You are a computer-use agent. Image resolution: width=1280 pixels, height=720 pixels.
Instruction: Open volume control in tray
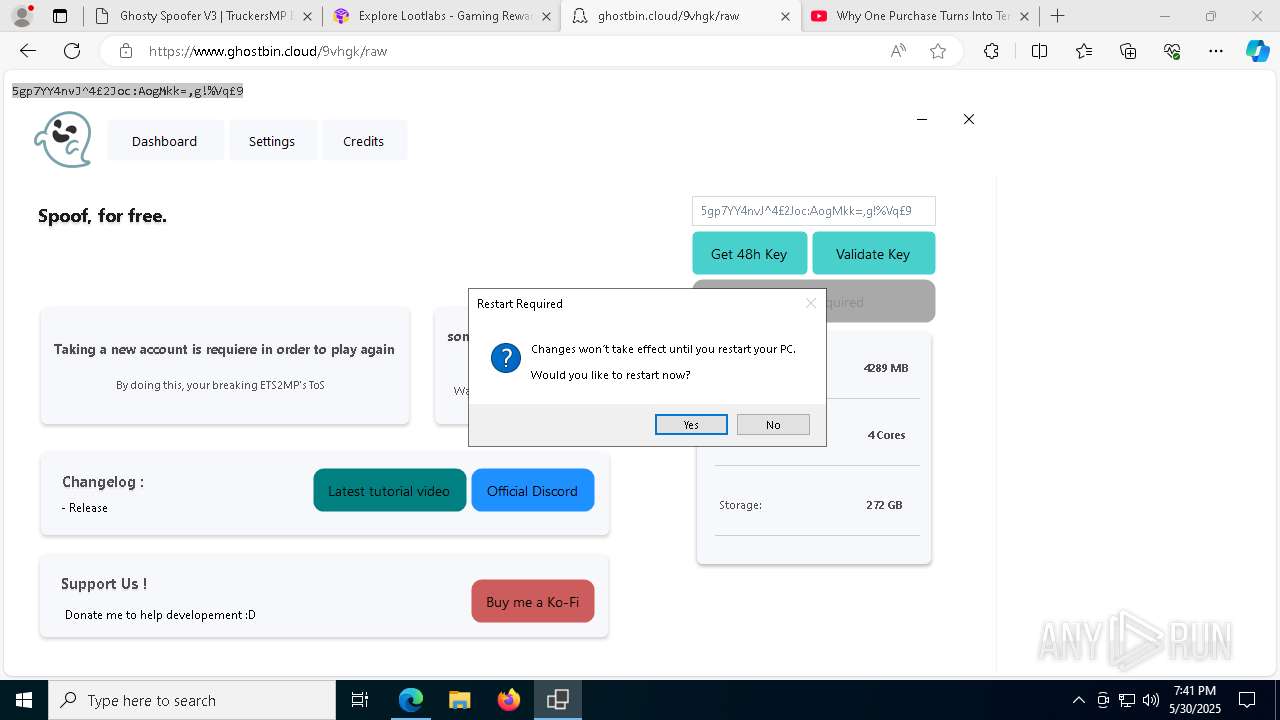pyautogui.click(x=1151, y=700)
